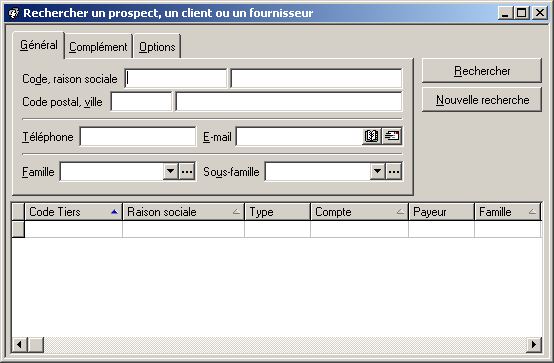This screenshot has height=363, width=554.
Task: Click the left arrow of horizontal scrollbar
Action: click(x=19, y=344)
